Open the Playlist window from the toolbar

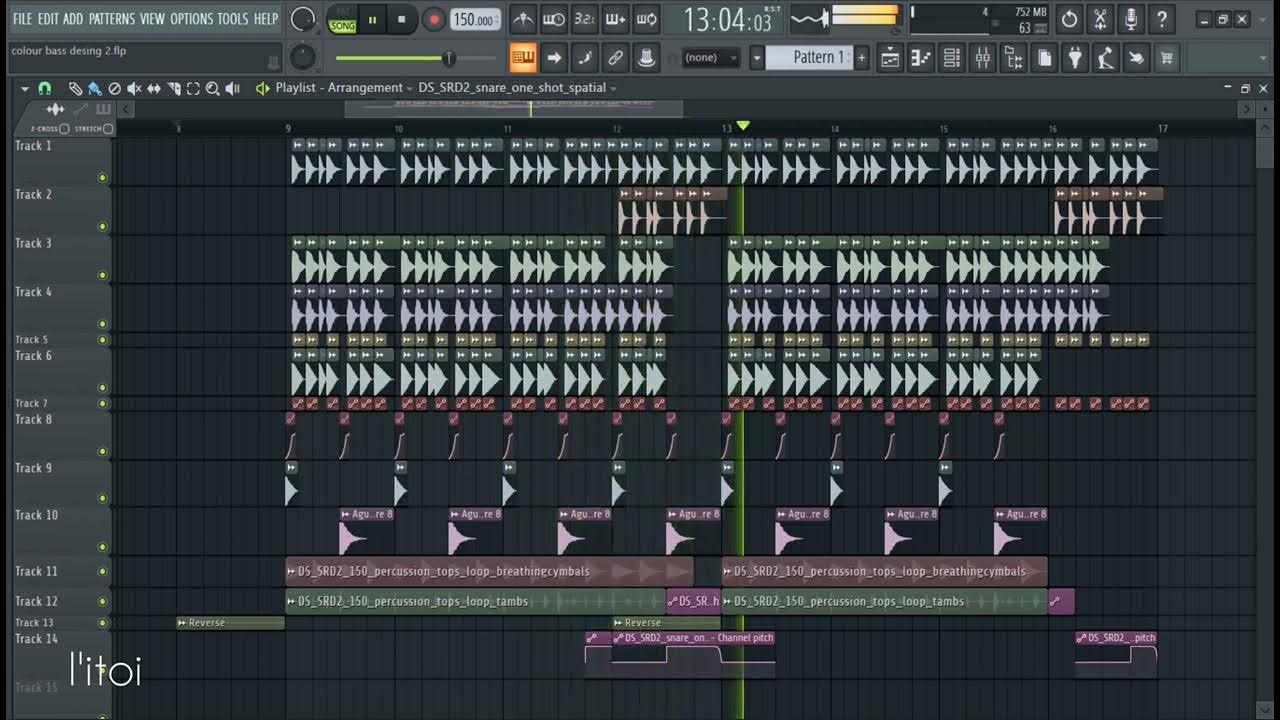(890, 58)
